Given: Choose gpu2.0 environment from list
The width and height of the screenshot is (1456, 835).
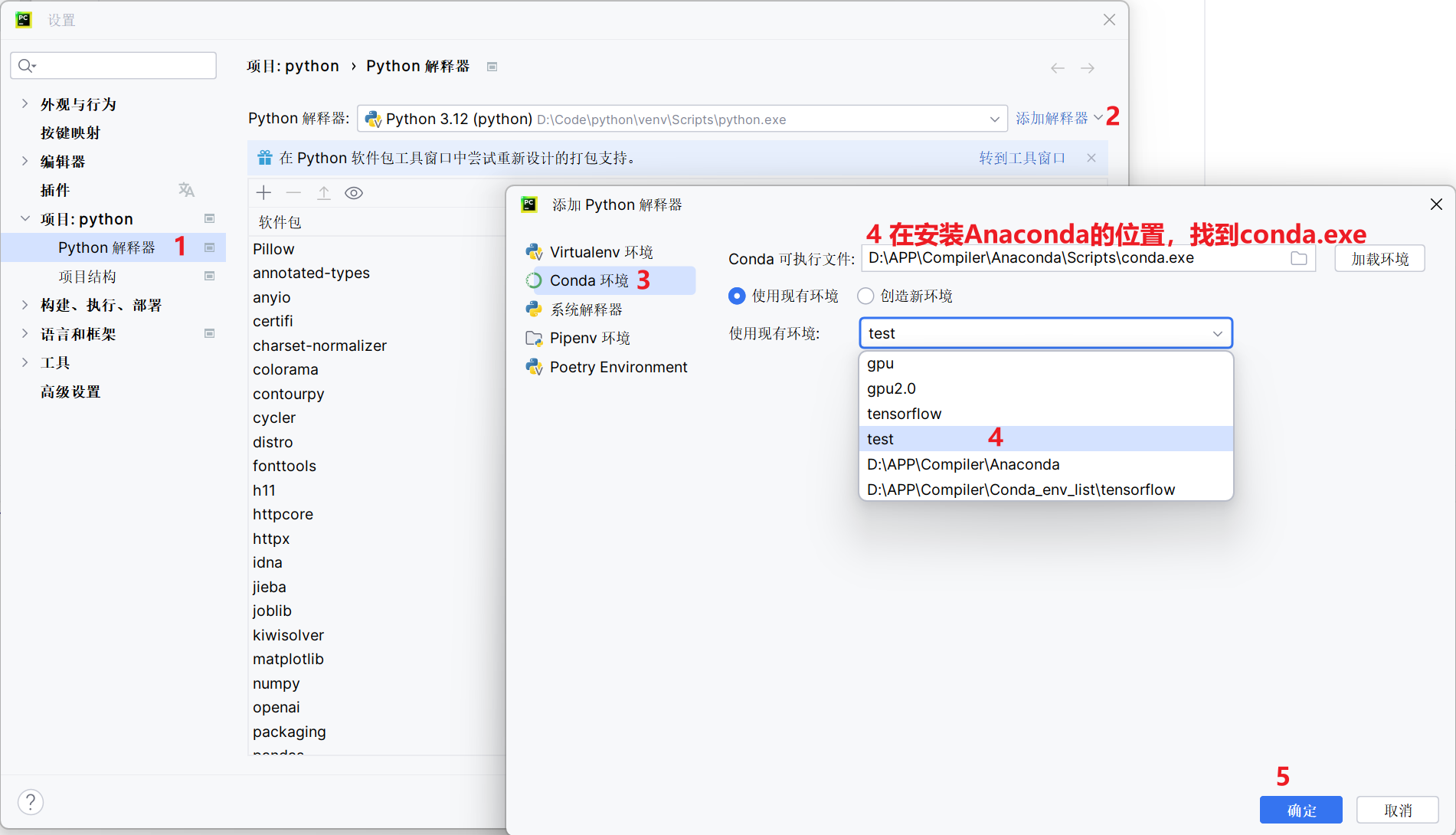Looking at the screenshot, I should 1046,388.
